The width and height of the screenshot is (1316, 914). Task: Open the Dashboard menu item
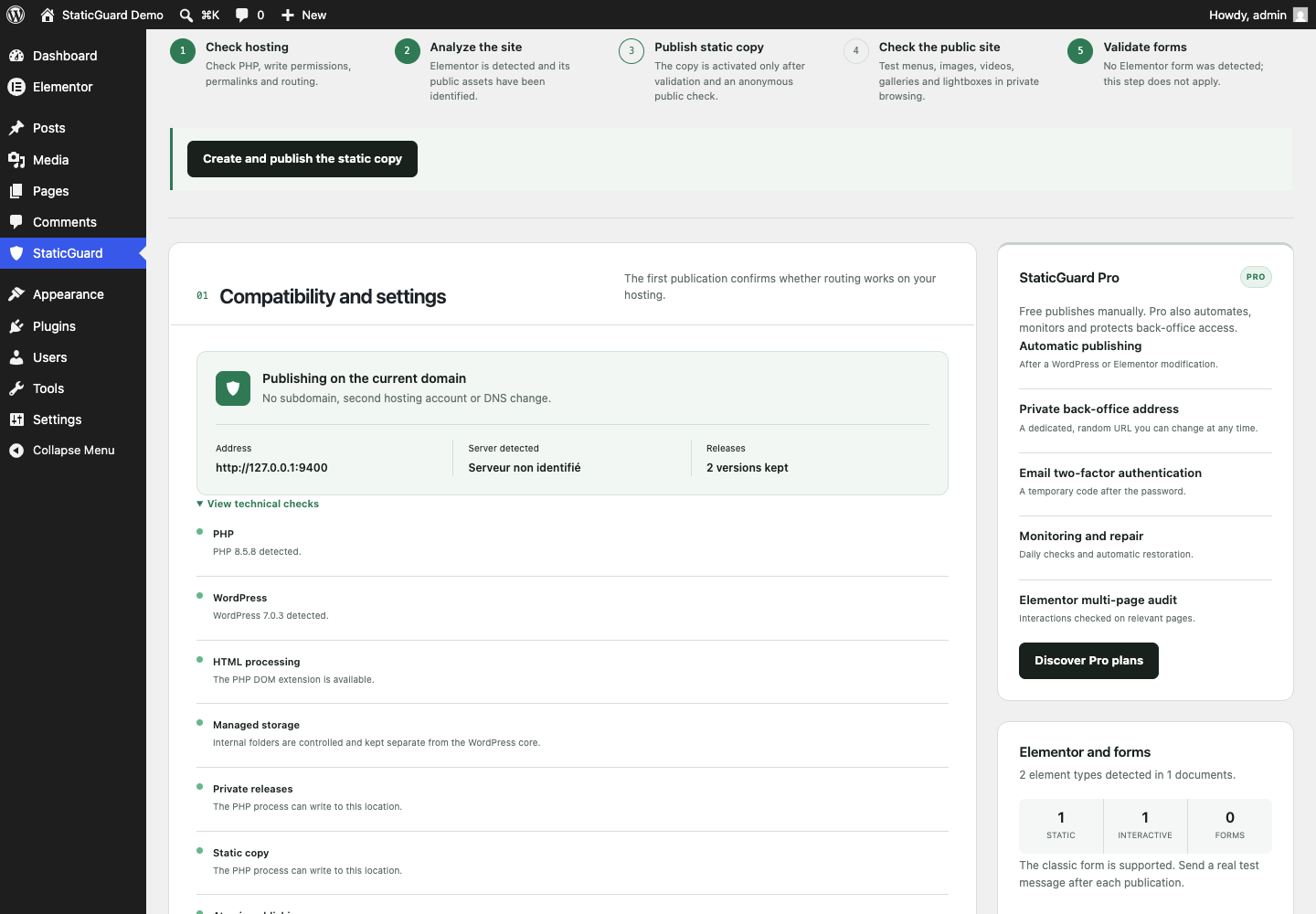click(73, 56)
